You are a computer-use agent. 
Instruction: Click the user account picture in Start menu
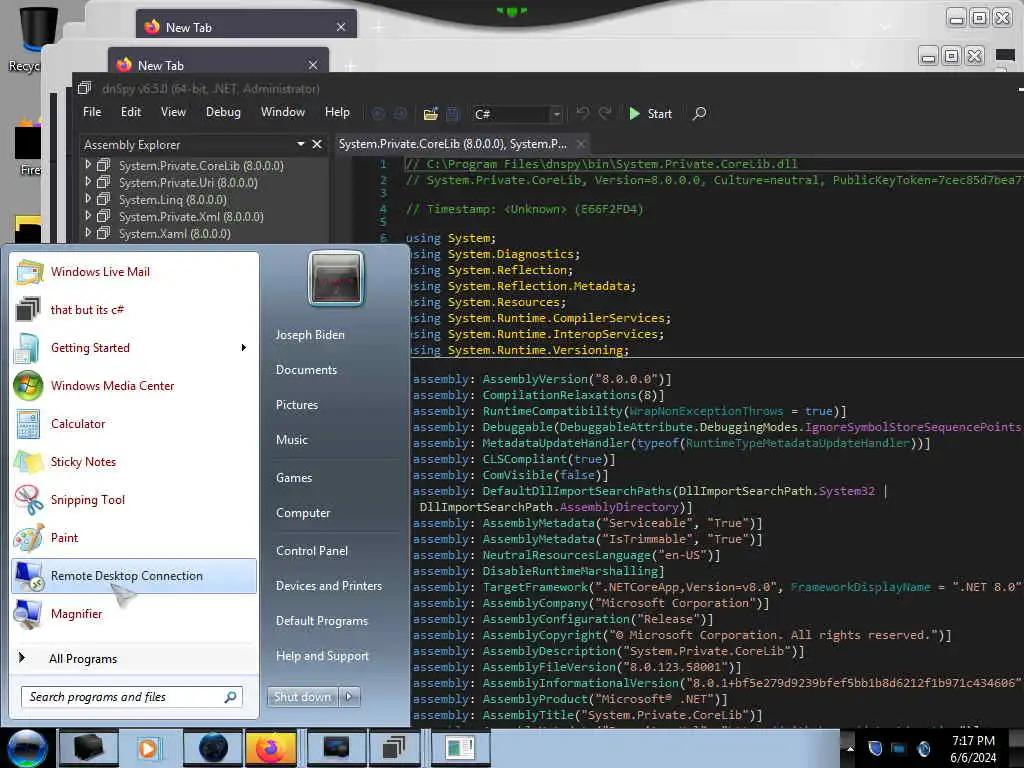336,278
